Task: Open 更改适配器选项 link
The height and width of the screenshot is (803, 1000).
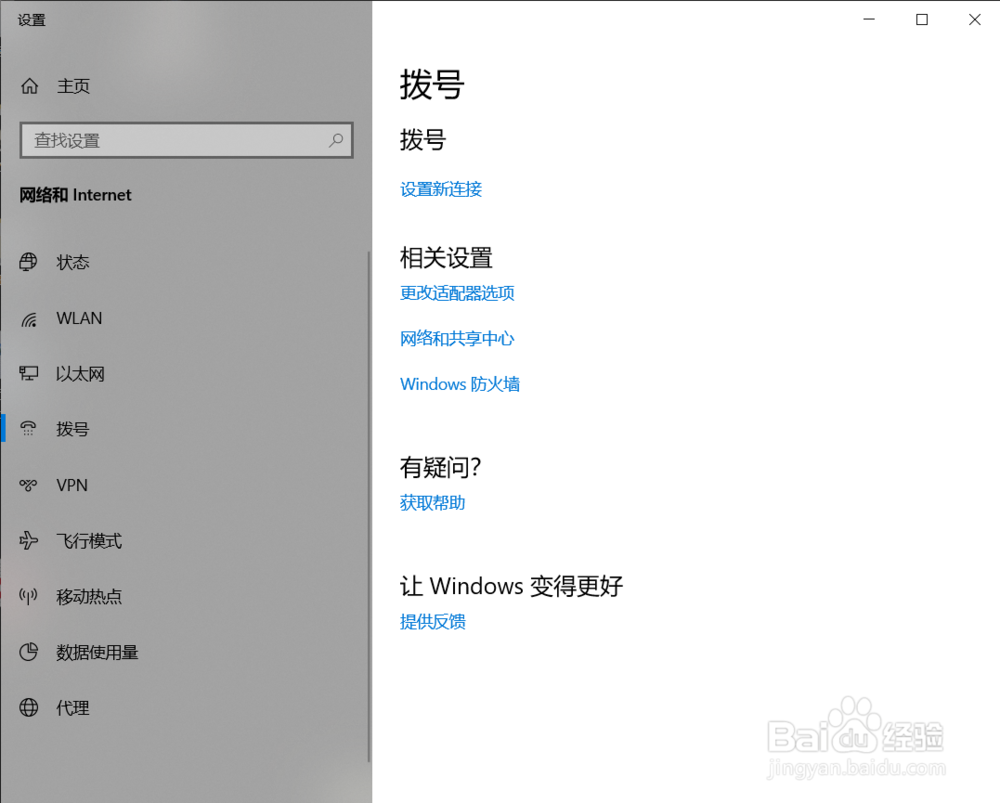Action: pos(457,293)
